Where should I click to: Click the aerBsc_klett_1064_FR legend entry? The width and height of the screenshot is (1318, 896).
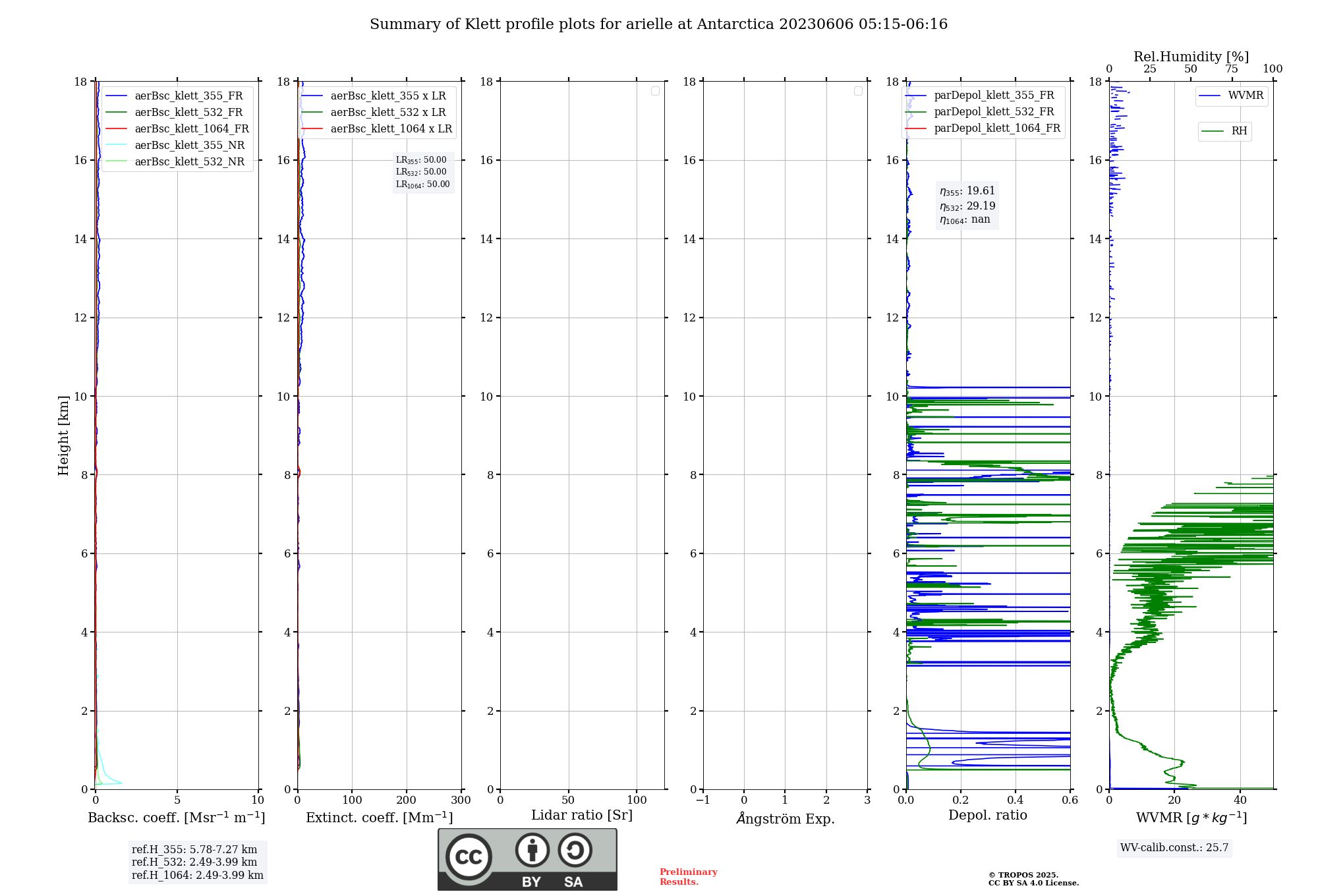tap(191, 128)
